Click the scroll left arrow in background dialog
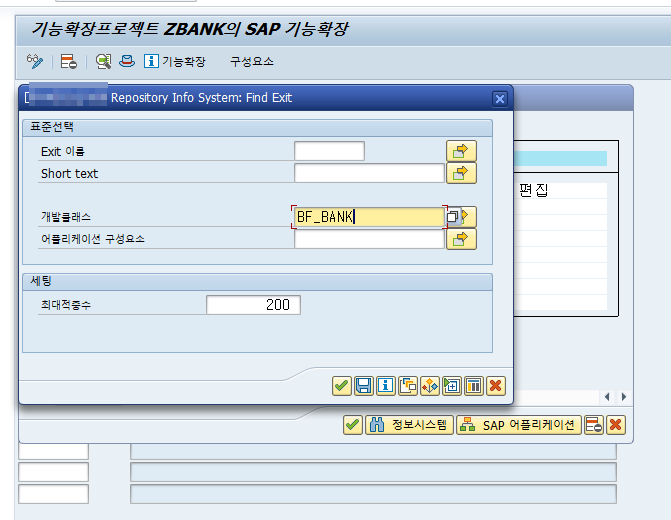 [x=607, y=397]
